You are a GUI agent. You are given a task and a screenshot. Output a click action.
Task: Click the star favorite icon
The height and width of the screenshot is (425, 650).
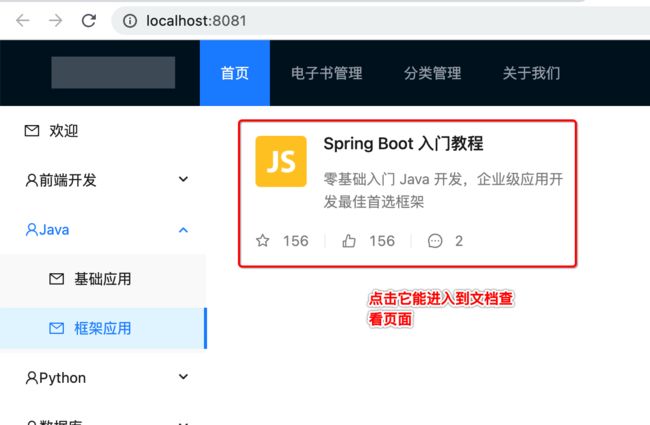[262, 240]
